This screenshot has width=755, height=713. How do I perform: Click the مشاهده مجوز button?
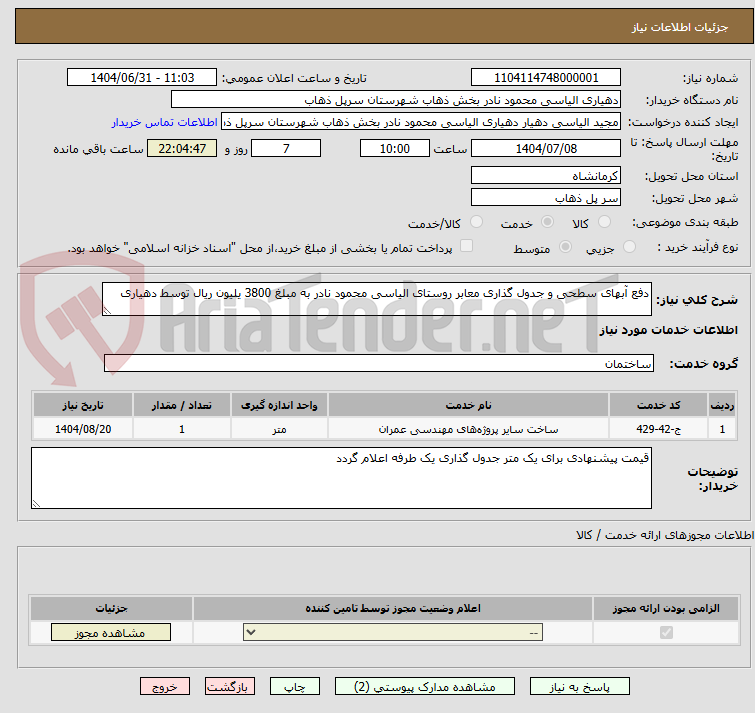(111, 632)
